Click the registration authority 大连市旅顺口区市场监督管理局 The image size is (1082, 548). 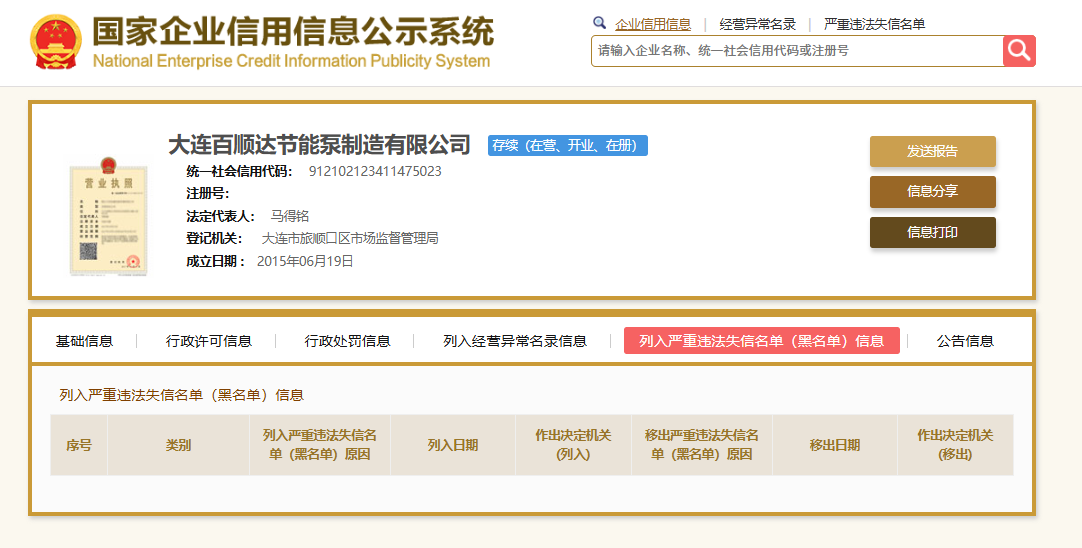(x=350, y=239)
